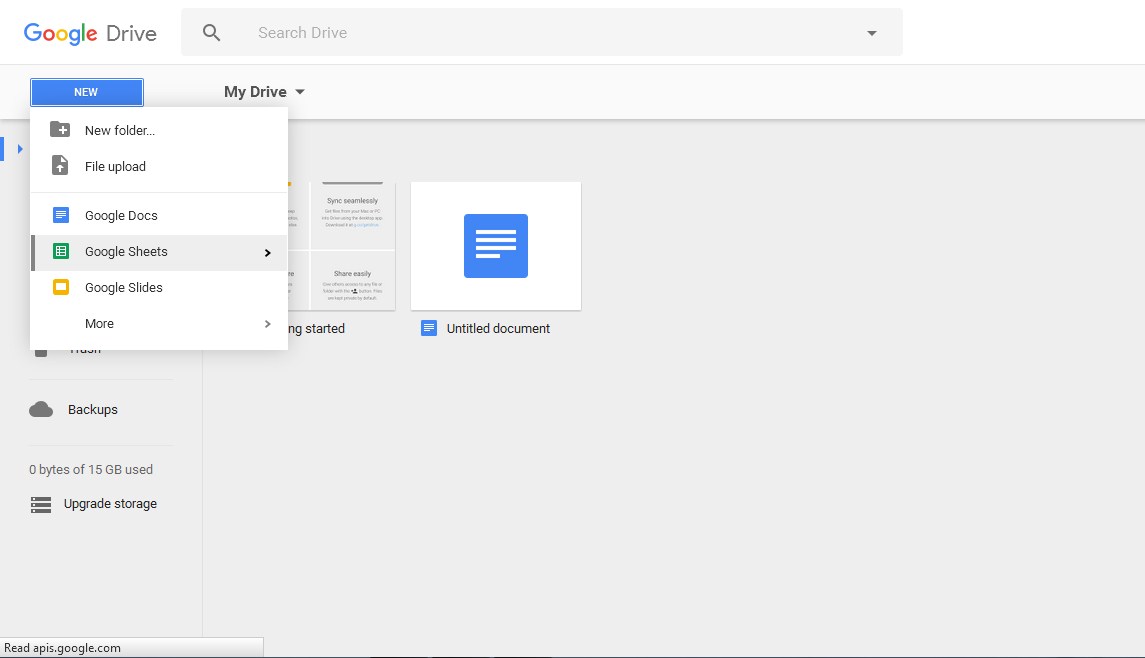
Task: Choose New folder from the menu
Action: [x=159, y=130]
